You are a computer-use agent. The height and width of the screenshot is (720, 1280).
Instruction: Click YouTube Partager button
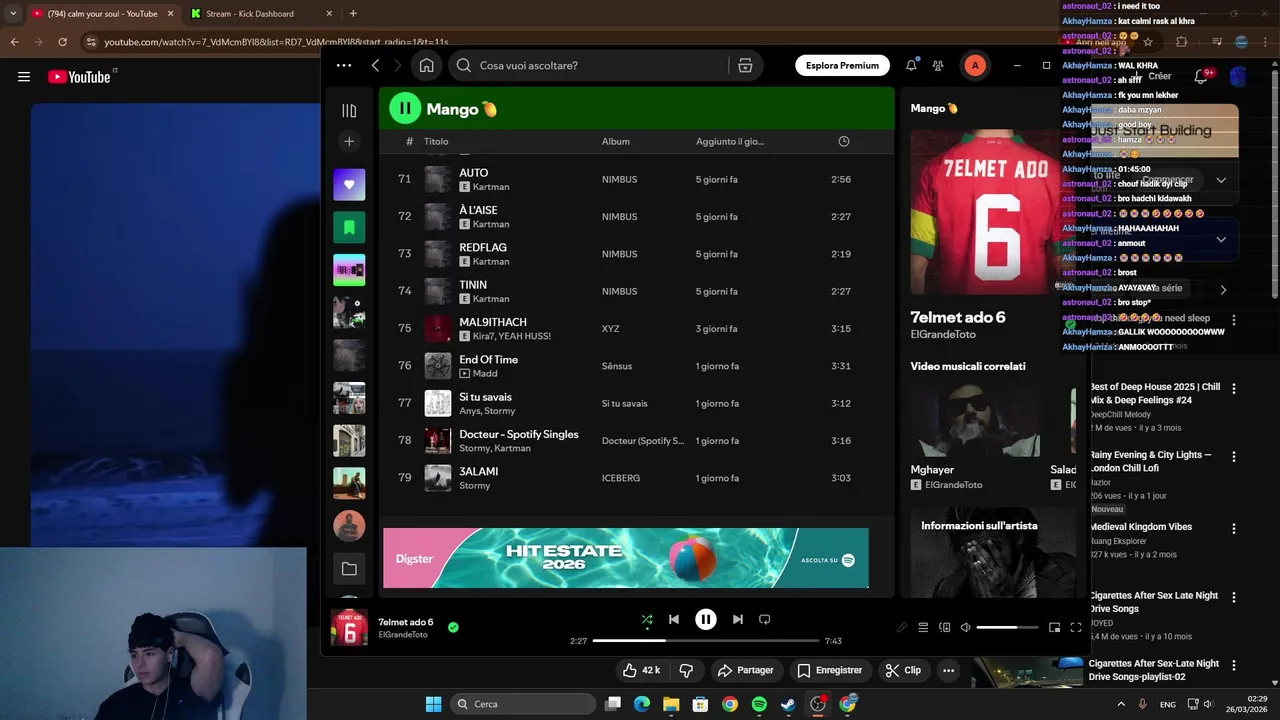pyautogui.click(x=746, y=670)
